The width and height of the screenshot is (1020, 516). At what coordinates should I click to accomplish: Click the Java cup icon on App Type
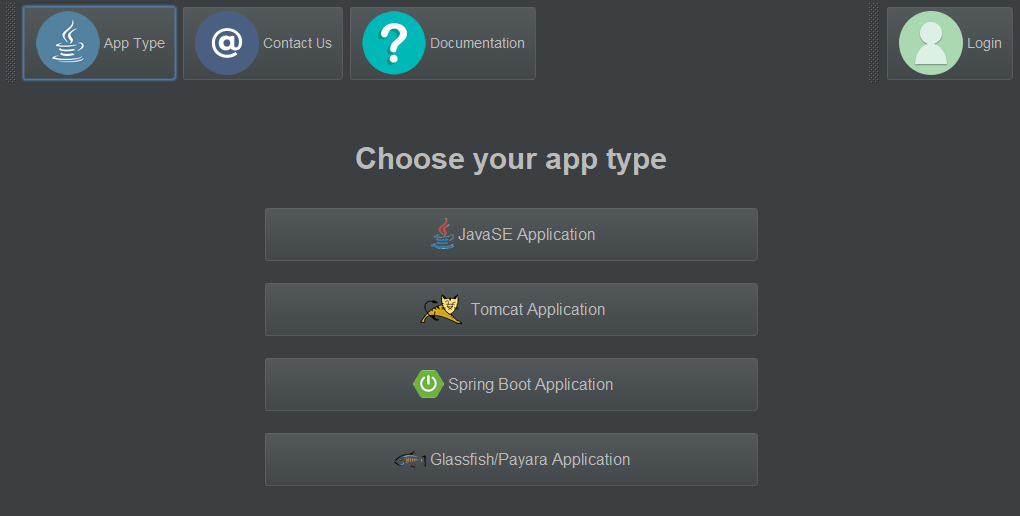pyautogui.click(x=68, y=43)
